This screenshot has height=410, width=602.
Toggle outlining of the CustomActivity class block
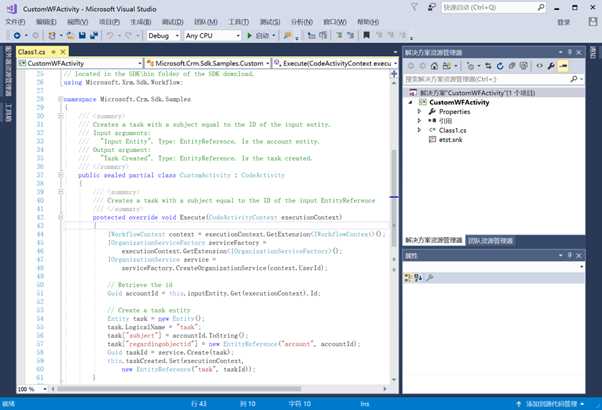pyautogui.click(x=60, y=175)
